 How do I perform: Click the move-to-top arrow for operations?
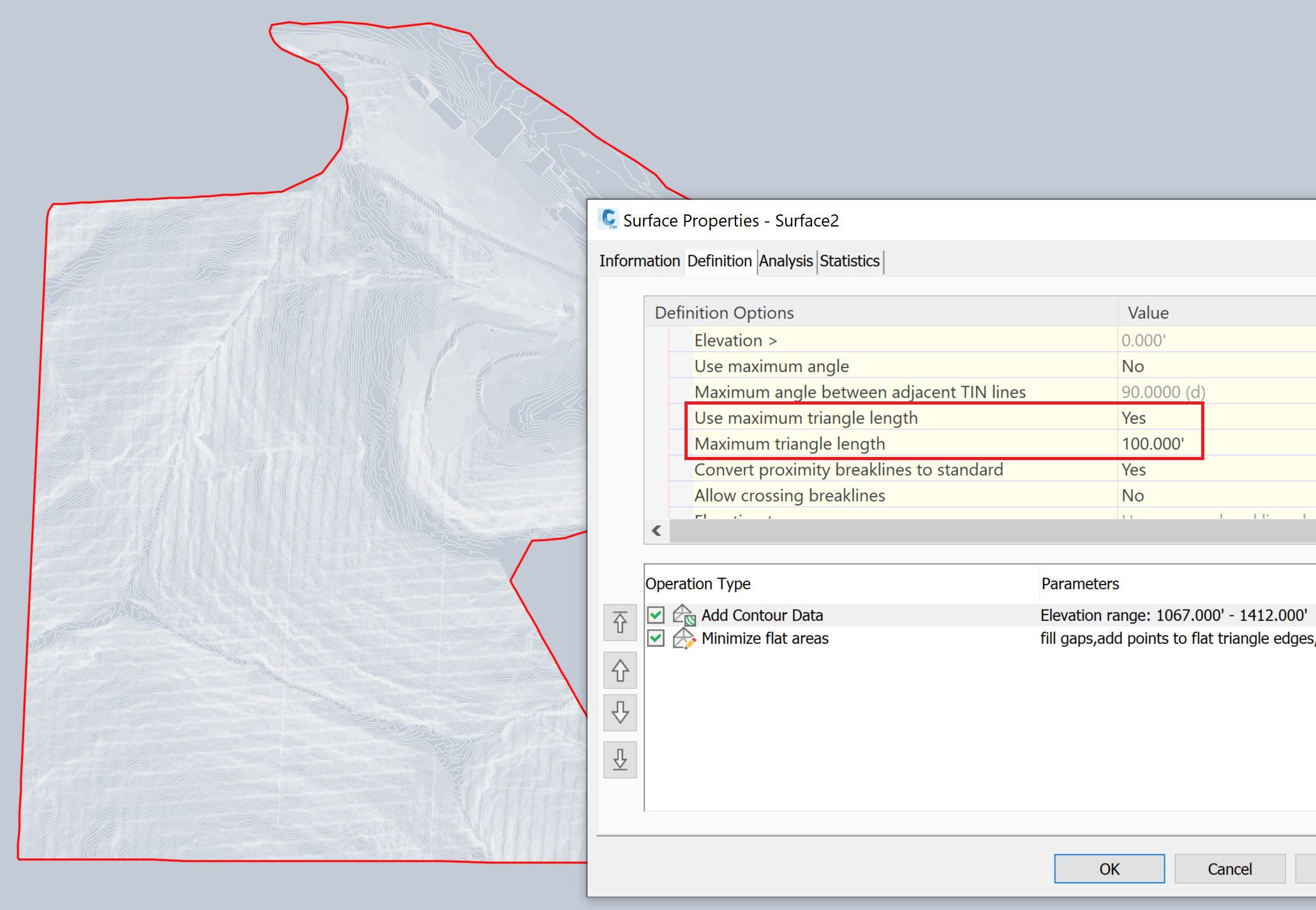pyautogui.click(x=619, y=623)
